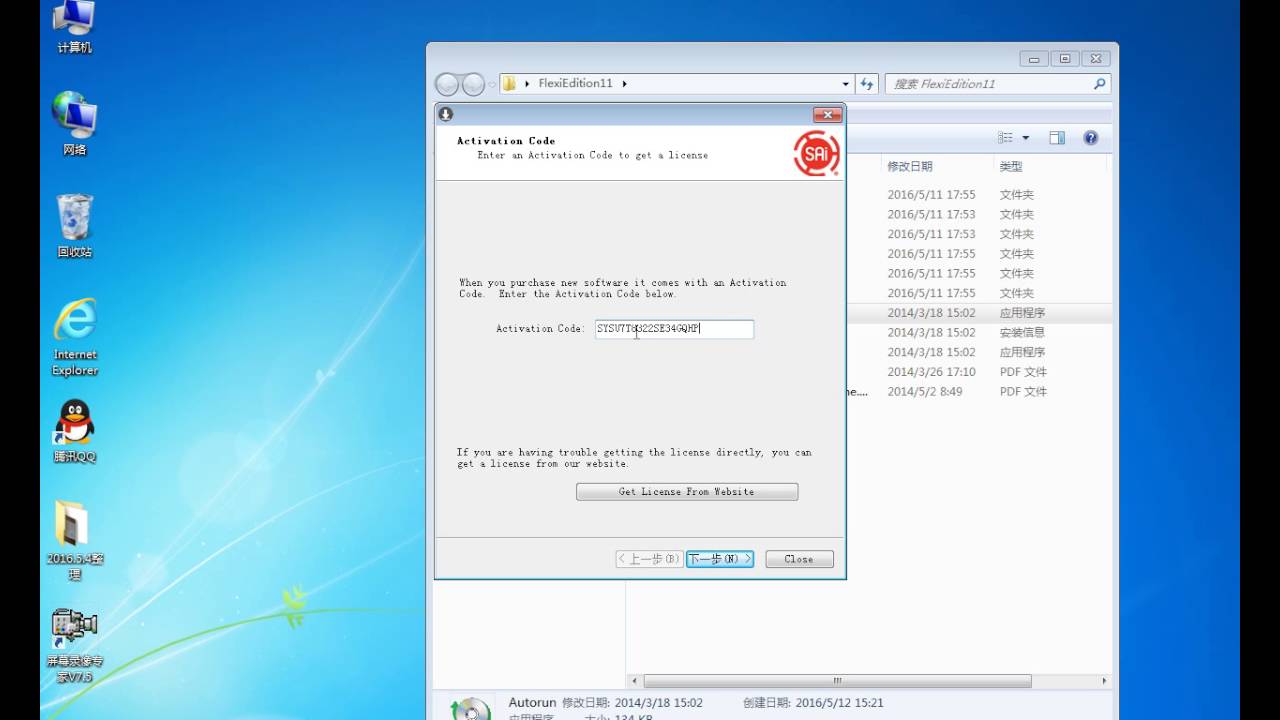
Task: Click the 下一步(N) next button
Action: [x=720, y=559]
